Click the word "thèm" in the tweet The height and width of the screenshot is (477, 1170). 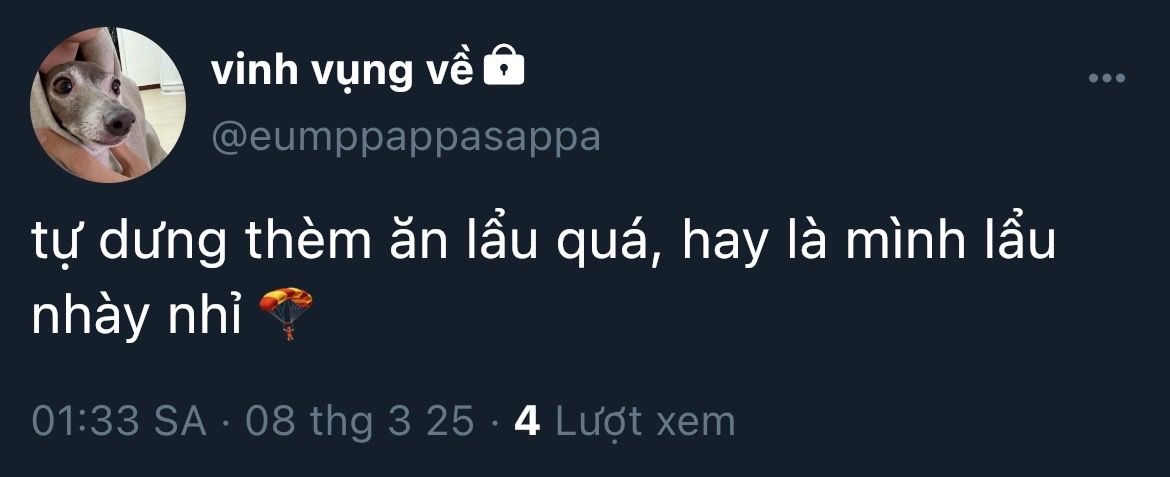coord(307,241)
